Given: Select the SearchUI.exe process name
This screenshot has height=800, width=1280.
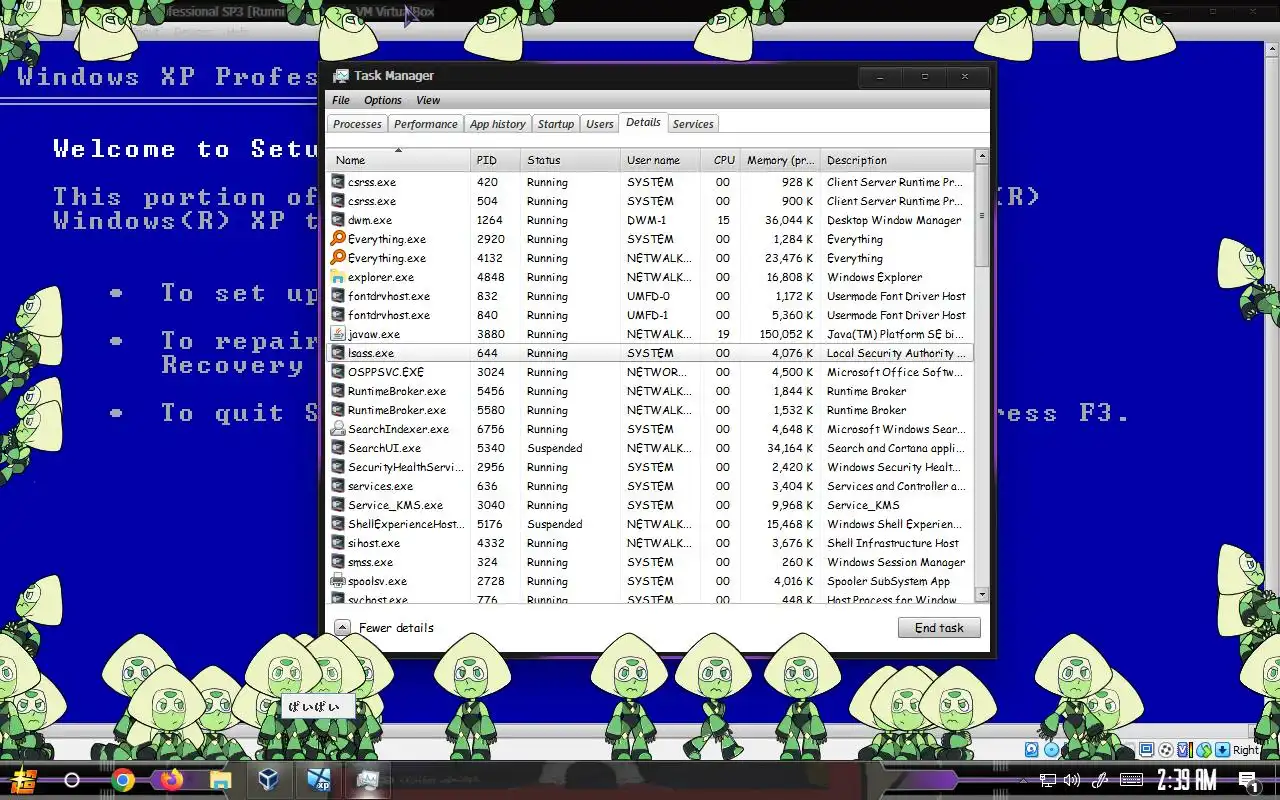Looking at the screenshot, I should pyautogui.click(x=384, y=448).
